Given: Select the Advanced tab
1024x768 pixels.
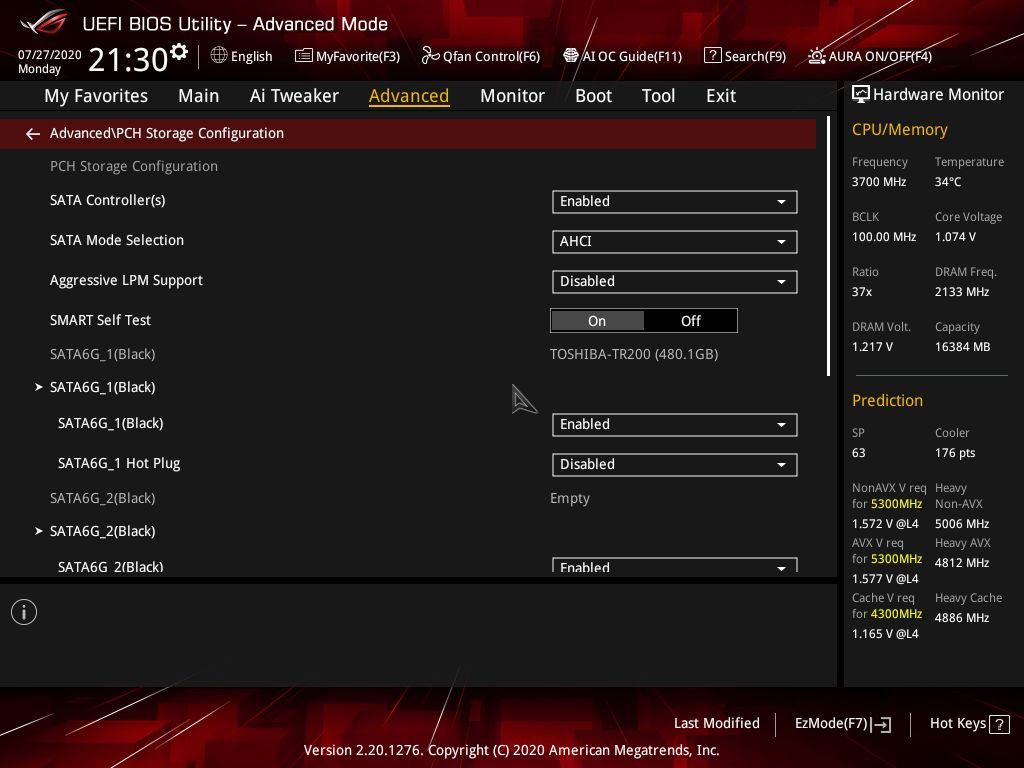Looking at the screenshot, I should pyautogui.click(x=409, y=96).
